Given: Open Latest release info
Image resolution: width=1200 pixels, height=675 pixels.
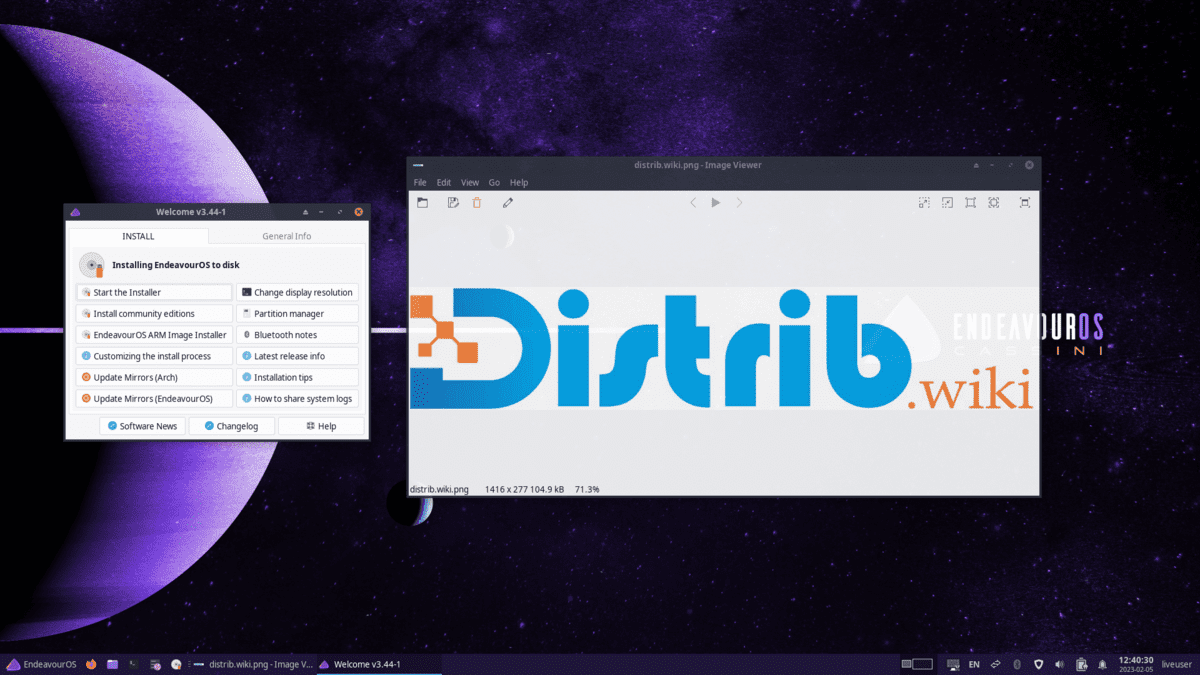Looking at the screenshot, I should (298, 356).
